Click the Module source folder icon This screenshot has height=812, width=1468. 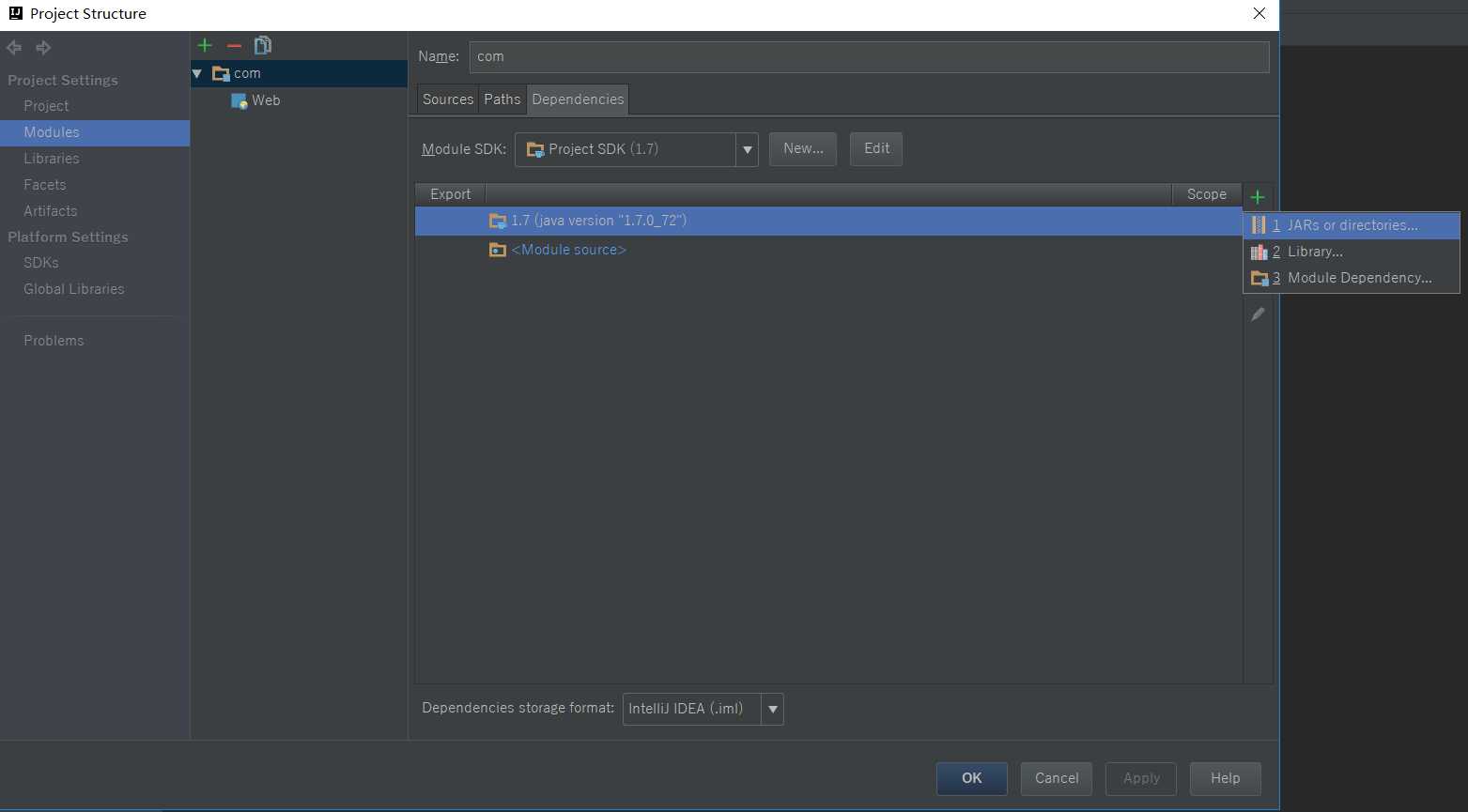(x=498, y=250)
